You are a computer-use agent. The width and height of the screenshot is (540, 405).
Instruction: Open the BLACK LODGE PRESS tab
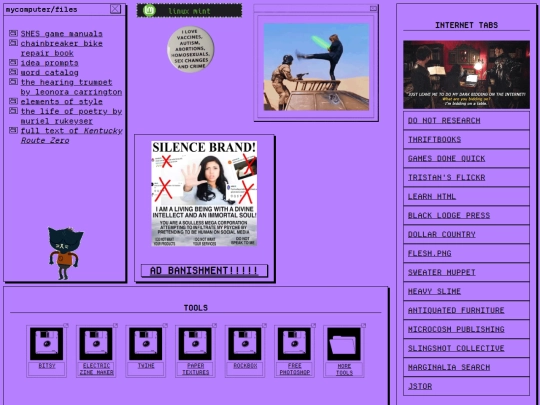click(x=466, y=215)
